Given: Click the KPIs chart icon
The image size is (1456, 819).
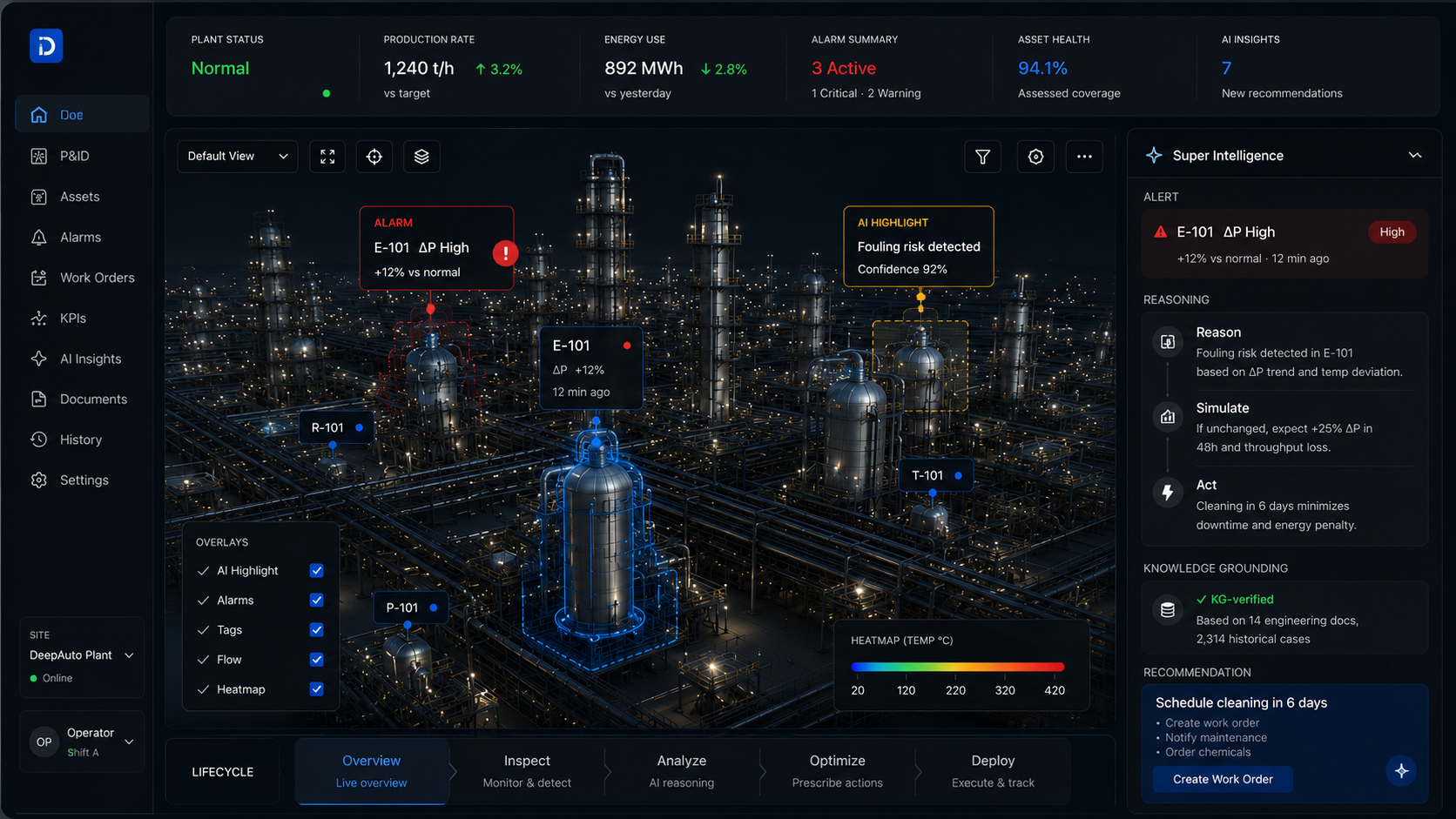Looking at the screenshot, I should pyautogui.click(x=39, y=318).
